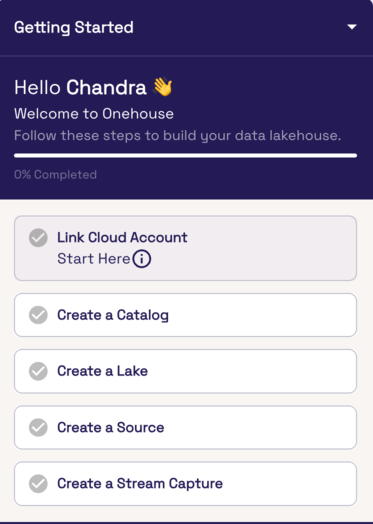Select the Create a Catalog step
This screenshot has height=524, width=373.
pyautogui.click(x=185, y=315)
